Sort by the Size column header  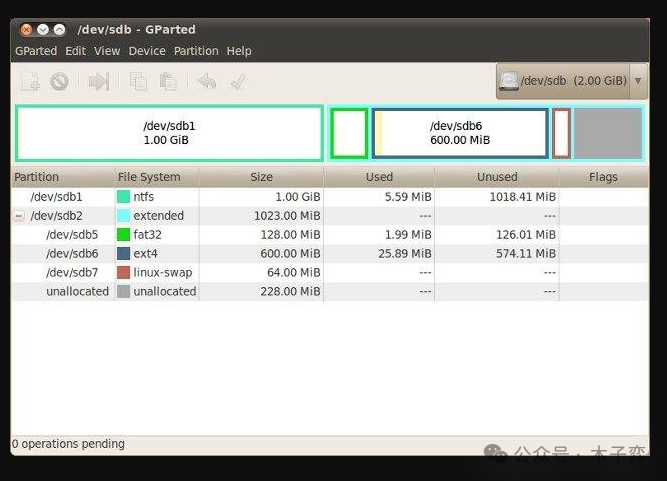(x=261, y=177)
